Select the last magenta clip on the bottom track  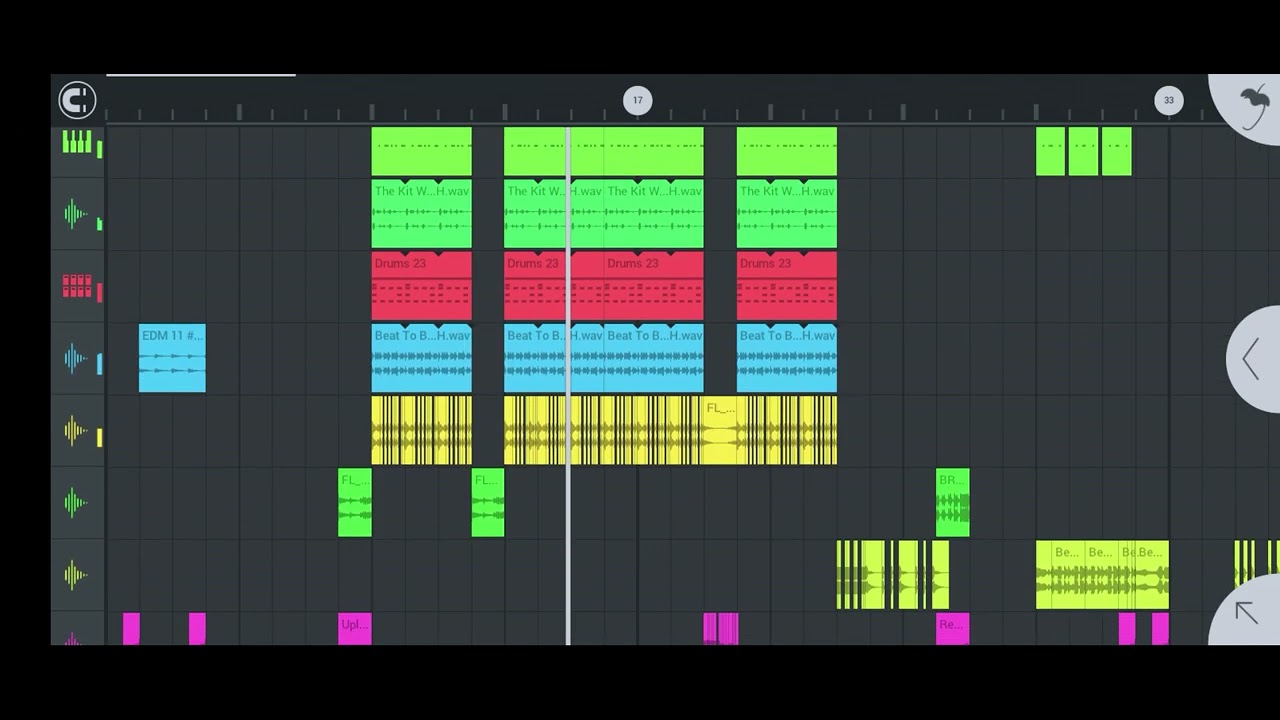pyautogui.click(x=1160, y=628)
